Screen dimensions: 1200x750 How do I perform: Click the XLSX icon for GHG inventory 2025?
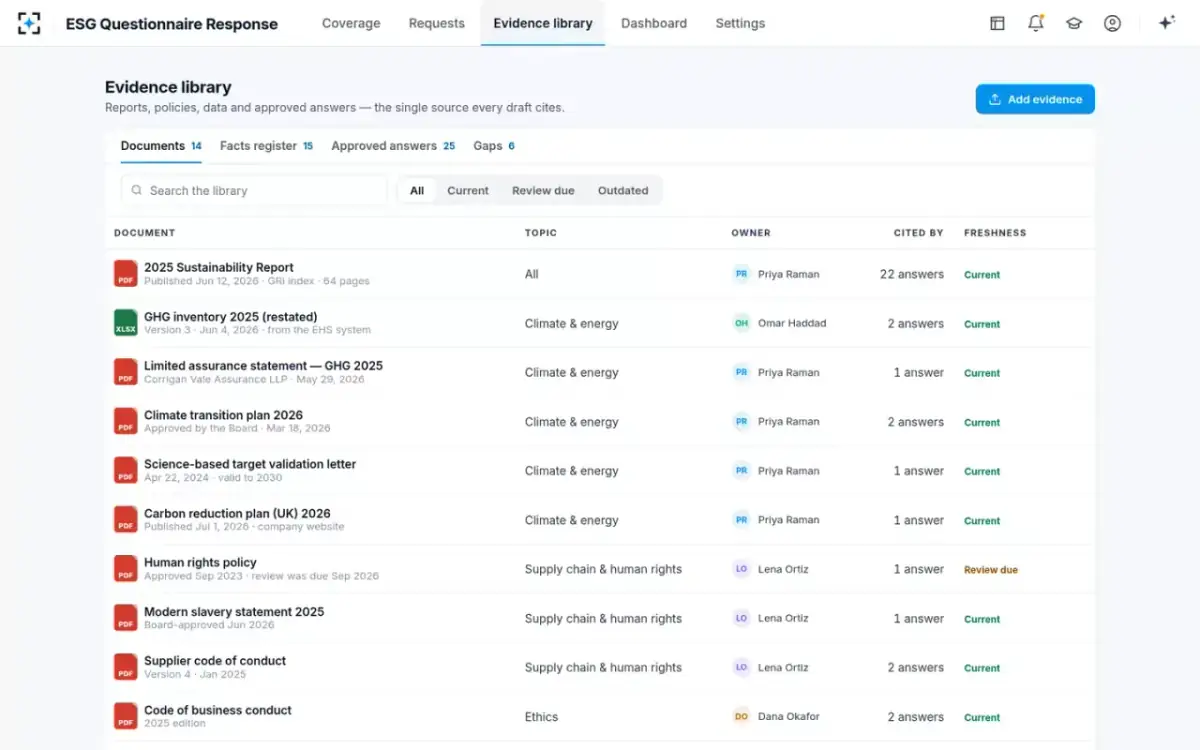[126, 323]
